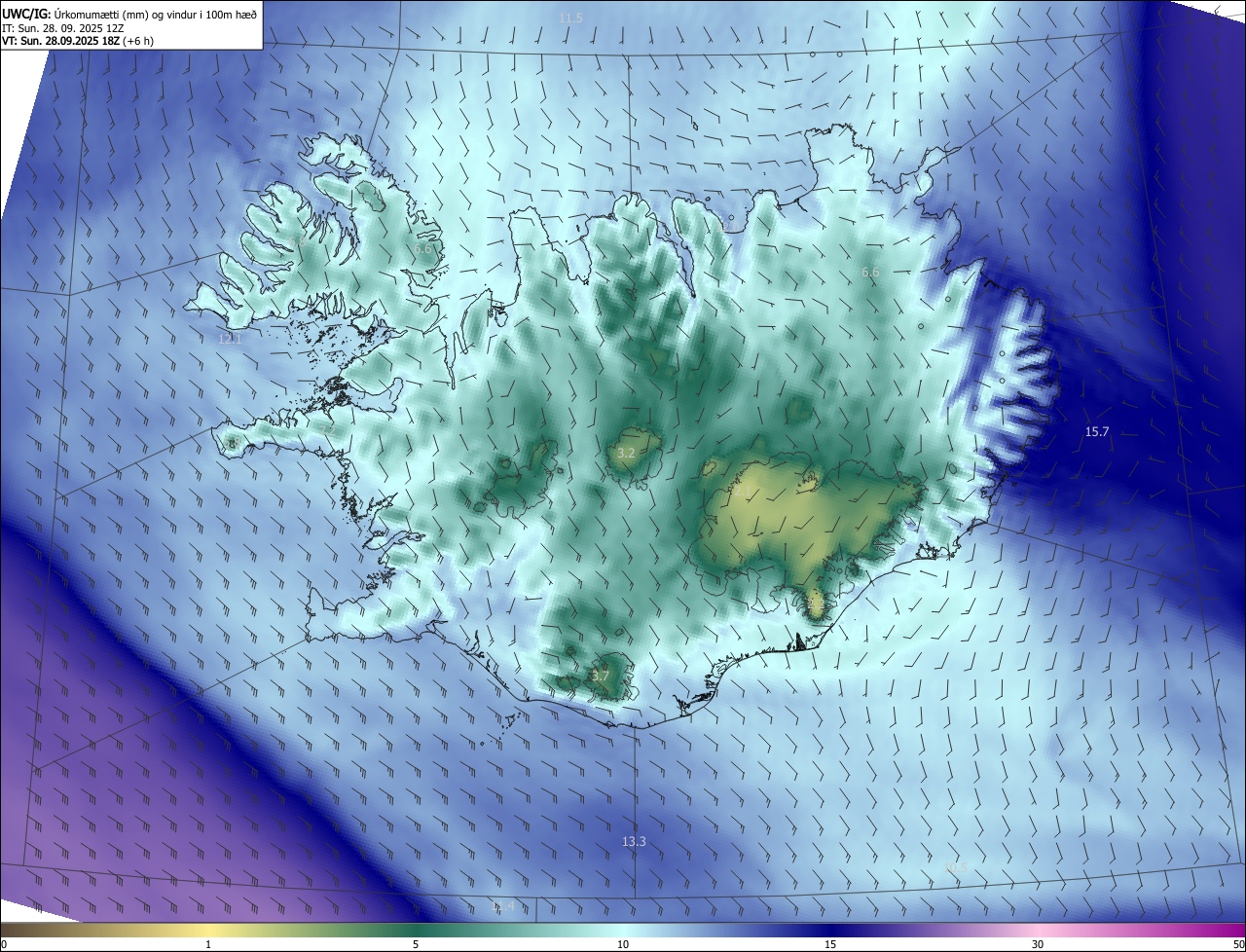This screenshot has width=1246, height=952.
Task: Click the 'UWC/IG: Úrkomumætti (mm)' title line
Action: point(129,13)
